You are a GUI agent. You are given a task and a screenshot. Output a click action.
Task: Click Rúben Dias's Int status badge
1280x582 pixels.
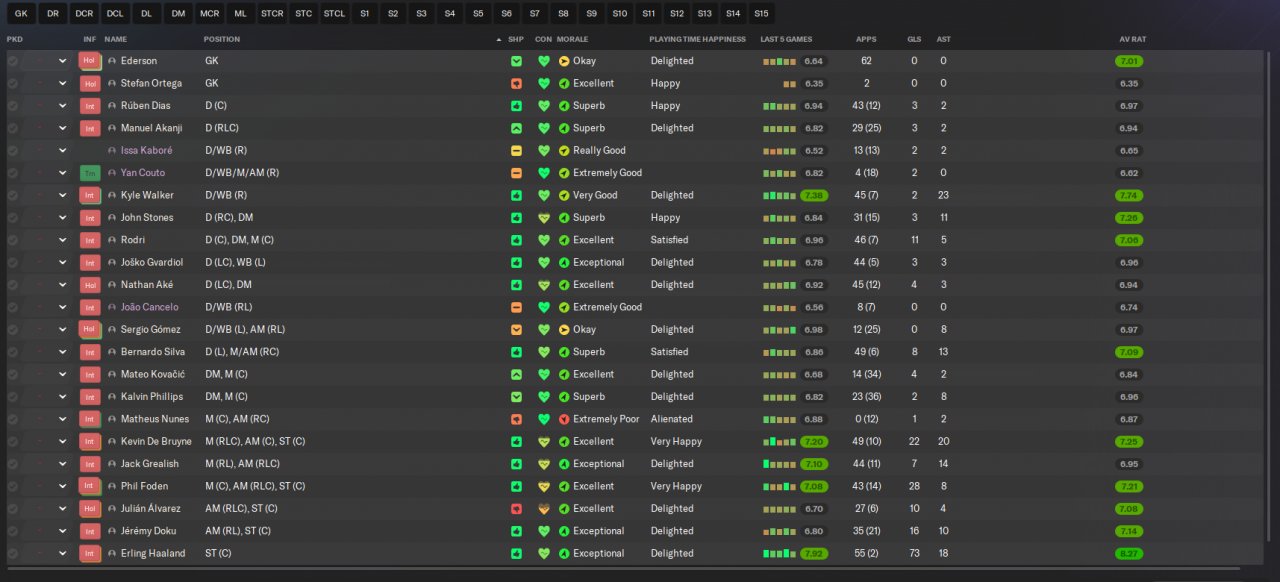(x=90, y=106)
